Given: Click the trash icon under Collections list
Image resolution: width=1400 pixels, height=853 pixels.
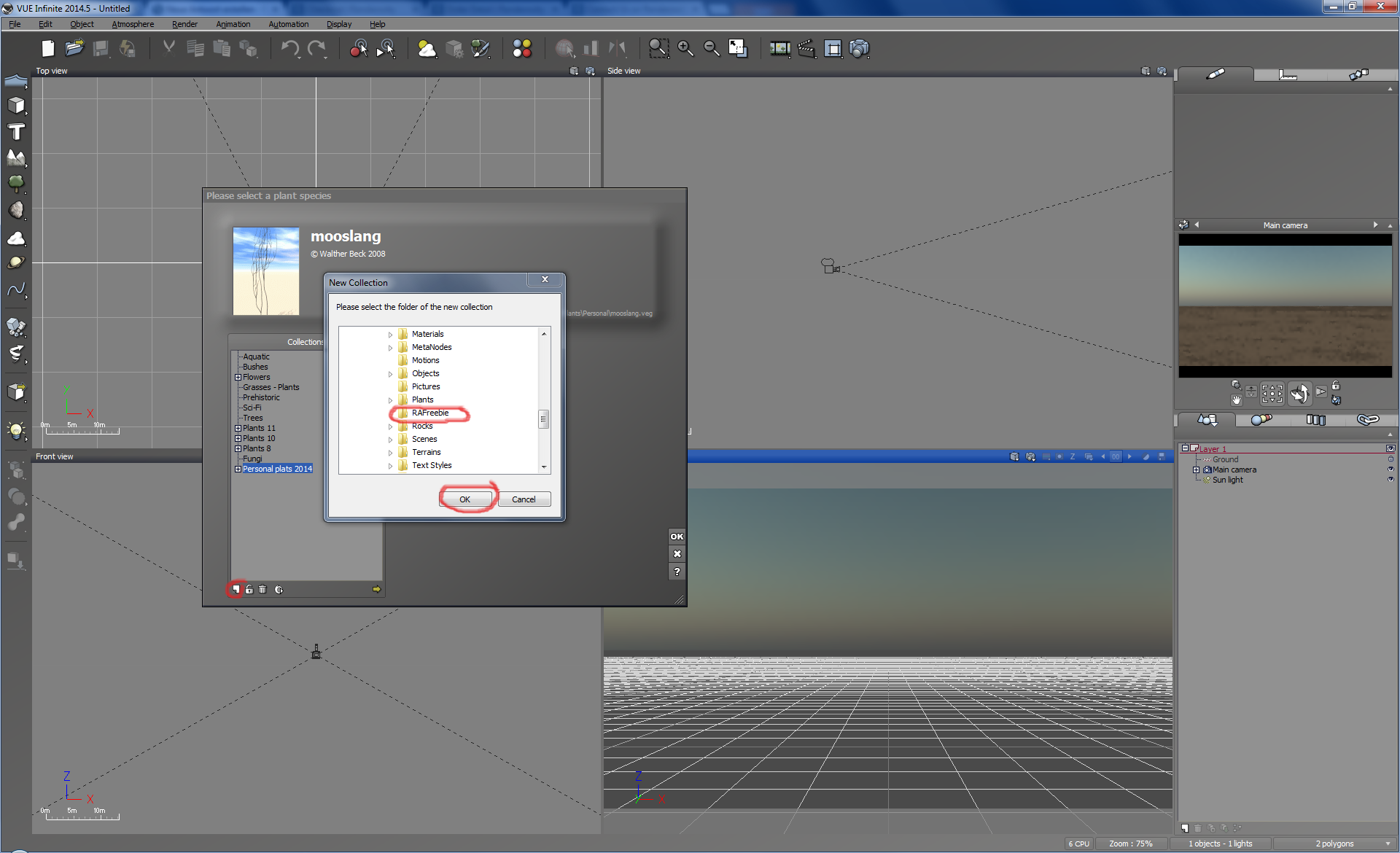Looking at the screenshot, I should click(262, 589).
